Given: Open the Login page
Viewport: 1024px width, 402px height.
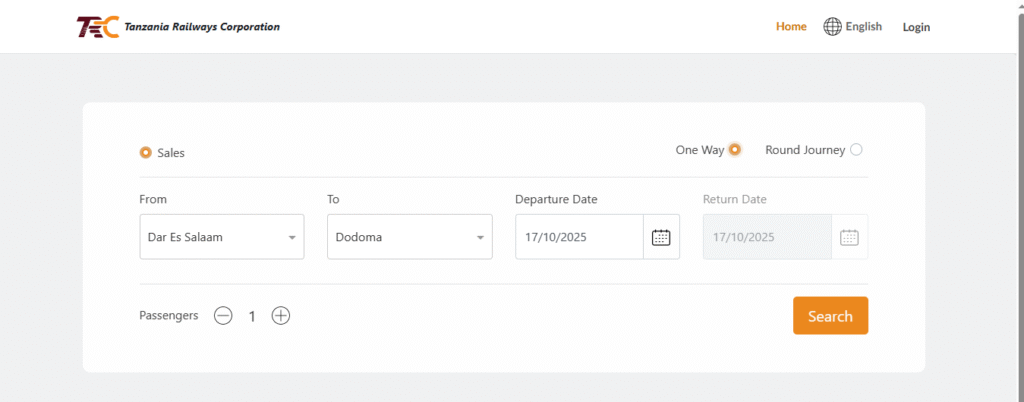Looking at the screenshot, I should (x=916, y=27).
